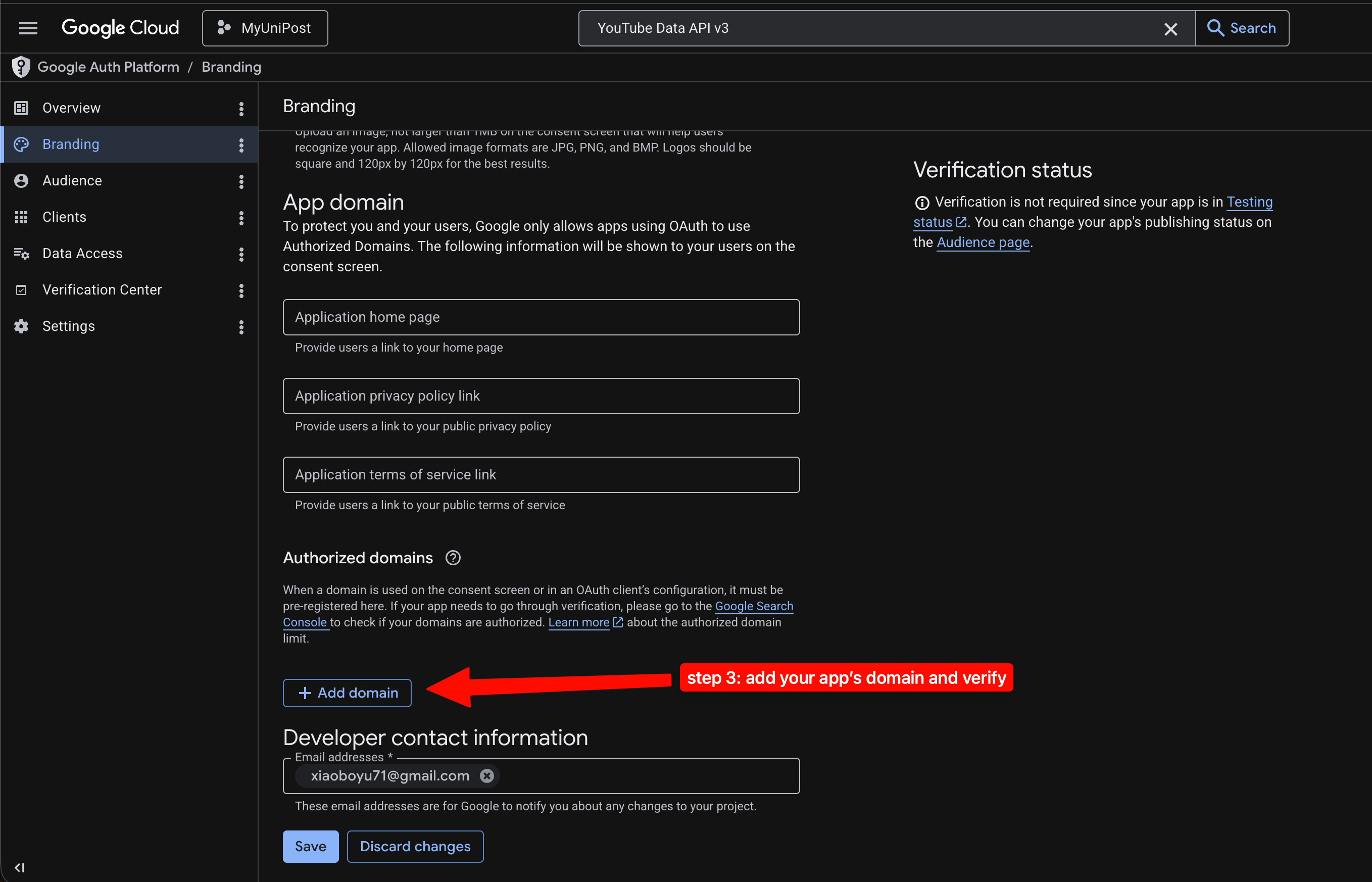Image resolution: width=1372 pixels, height=882 pixels.
Task: Click the Google Cloud logo
Action: 120,28
